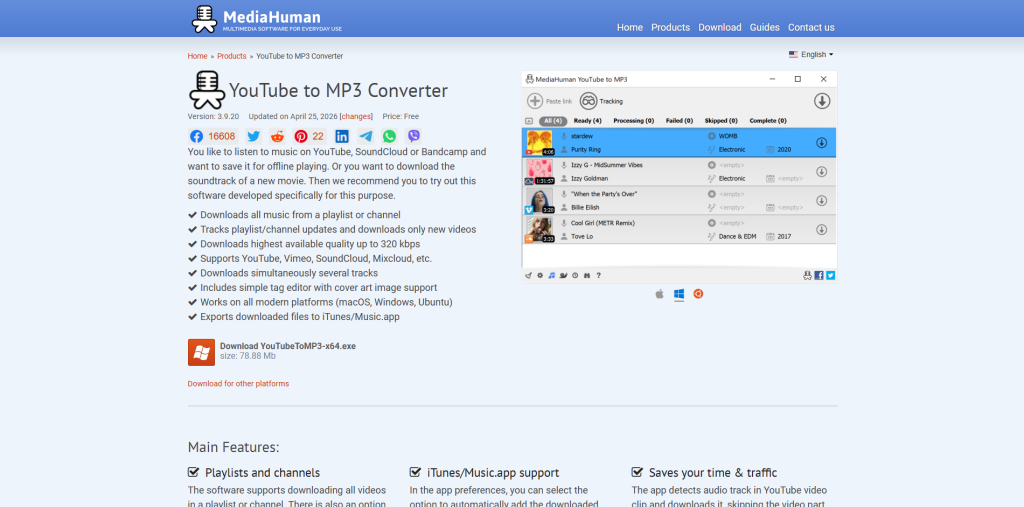This screenshot has height=507, width=1024.
Task: Share the page on Reddit
Action: click(278, 137)
